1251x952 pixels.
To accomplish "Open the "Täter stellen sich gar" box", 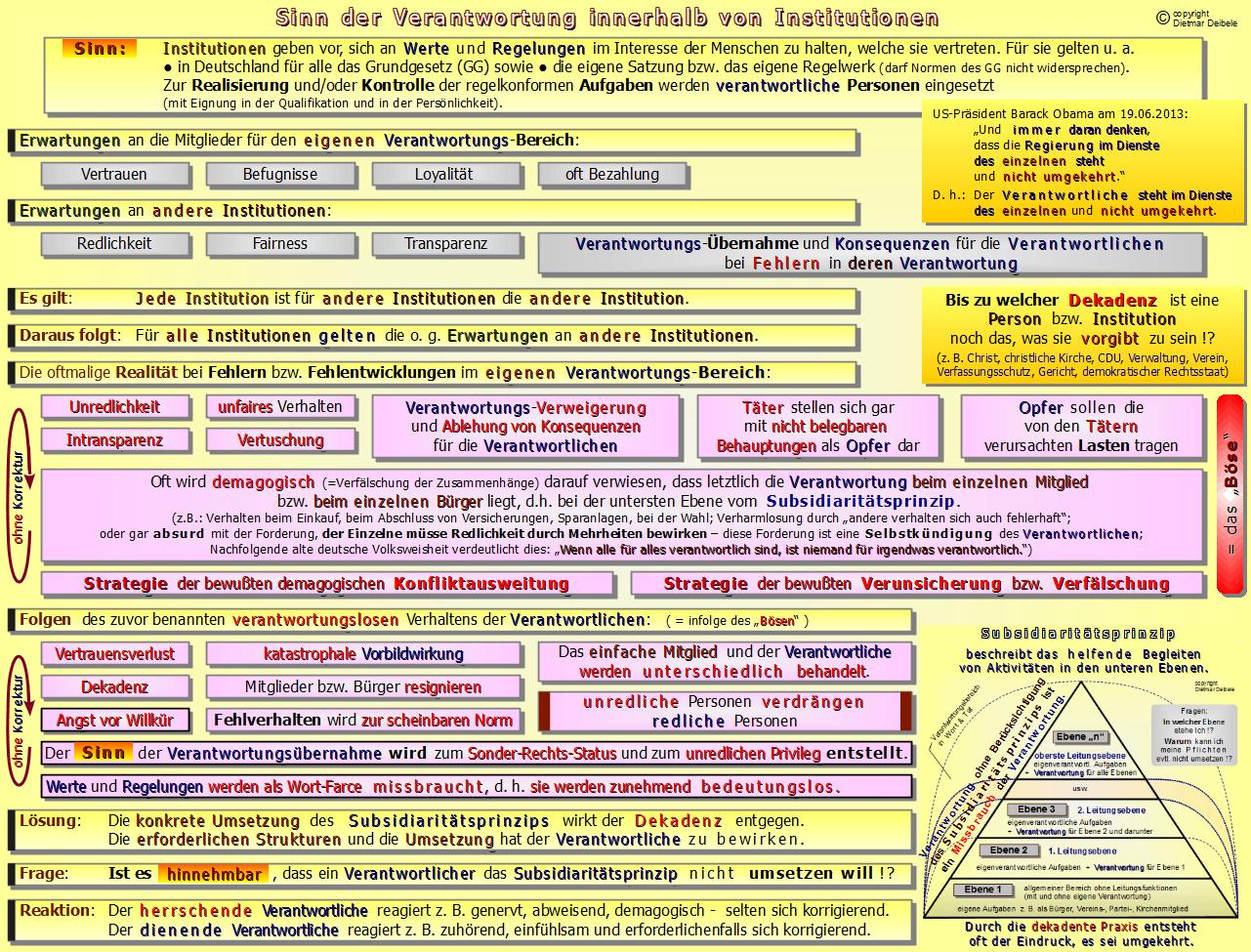I will tap(817, 427).
